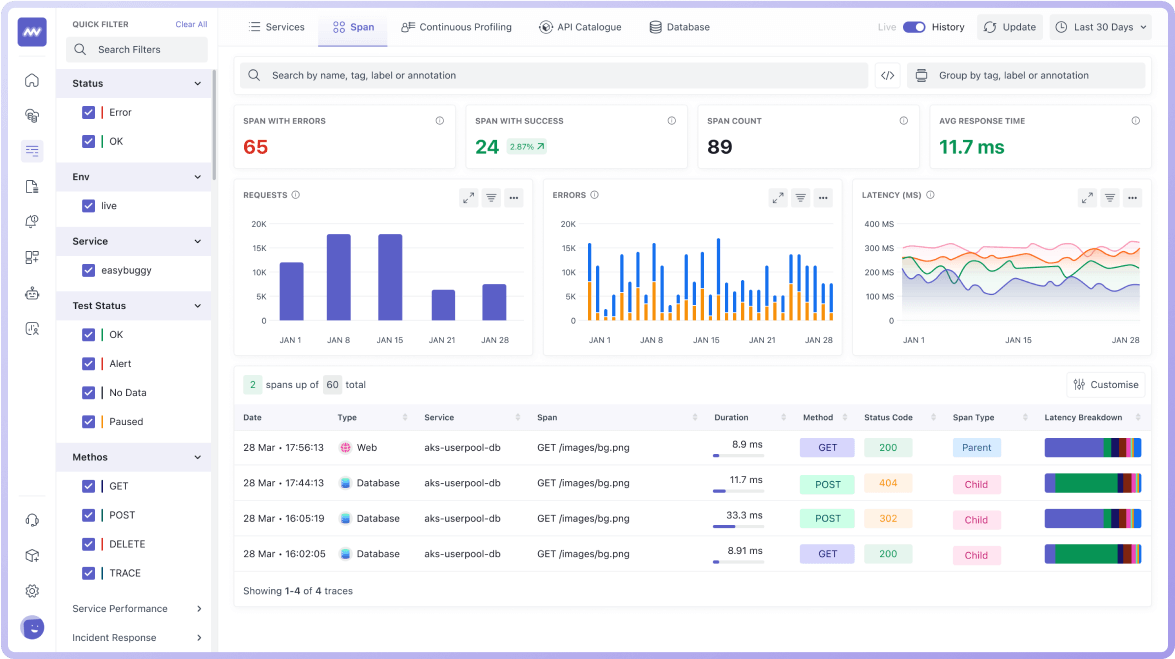Click the Settings gear in the left sidebar
Image resolution: width=1175 pixels, height=659 pixels.
click(x=31, y=591)
